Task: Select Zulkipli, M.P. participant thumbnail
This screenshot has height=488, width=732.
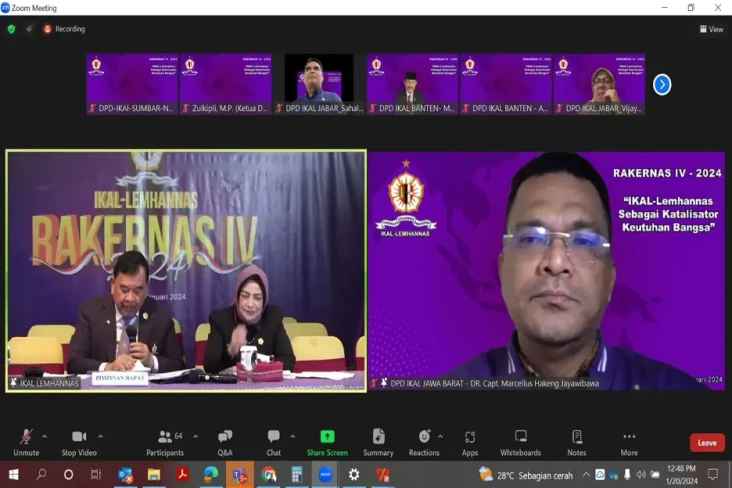Action: point(225,84)
